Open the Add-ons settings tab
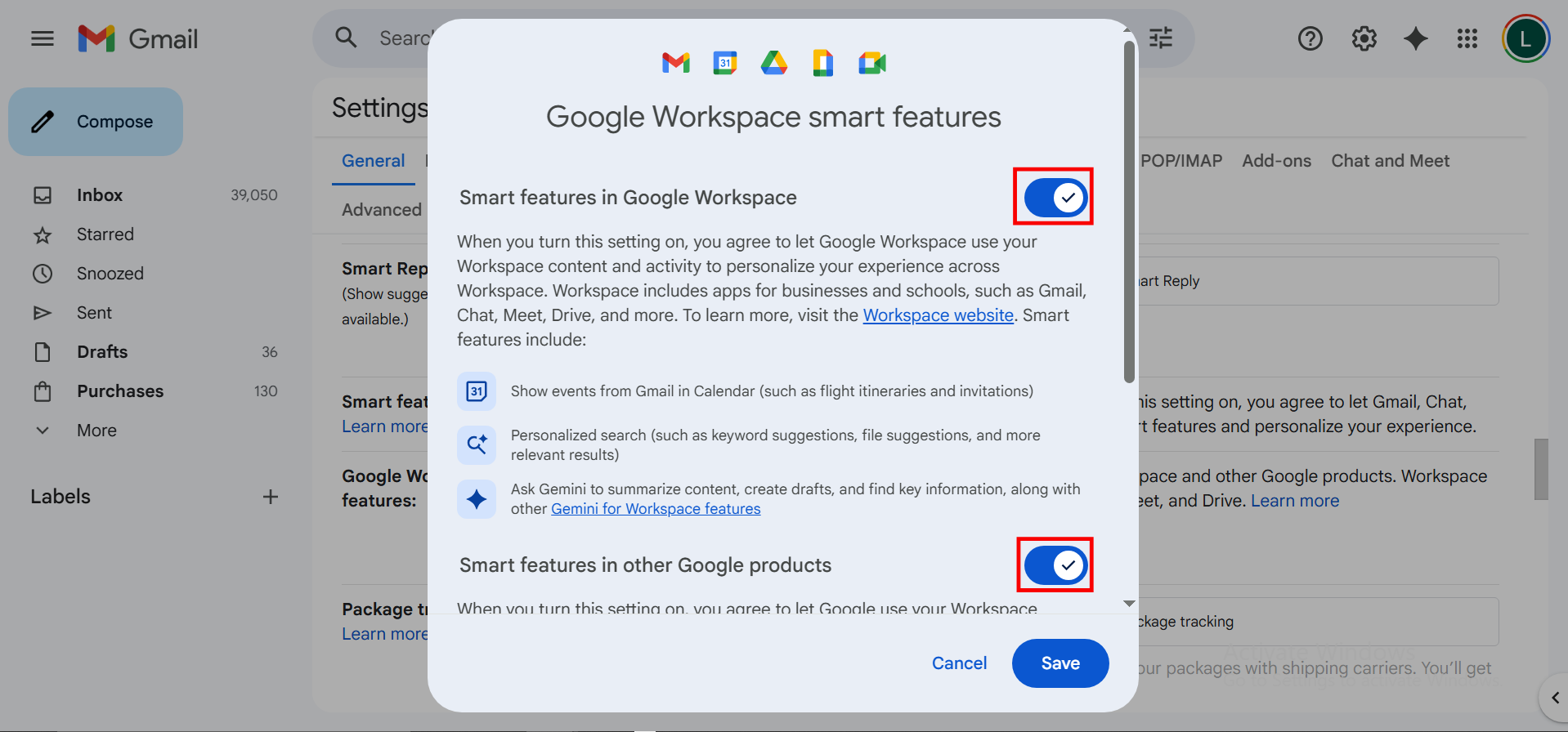Viewport: 1568px width, 732px height. 1276,161
